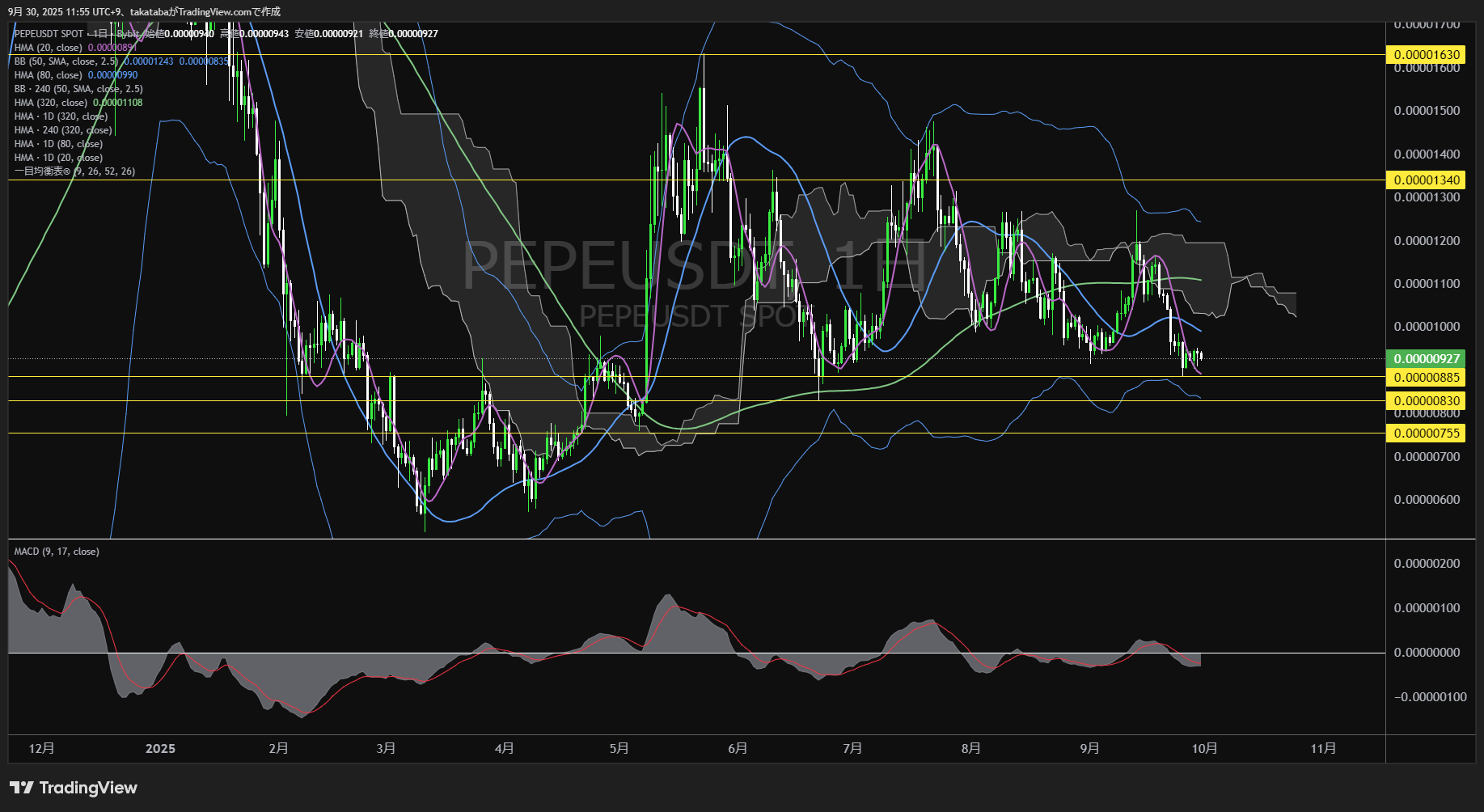Click the chart creation date header text
The image size is (1484, 812).
tap(144, 12)
